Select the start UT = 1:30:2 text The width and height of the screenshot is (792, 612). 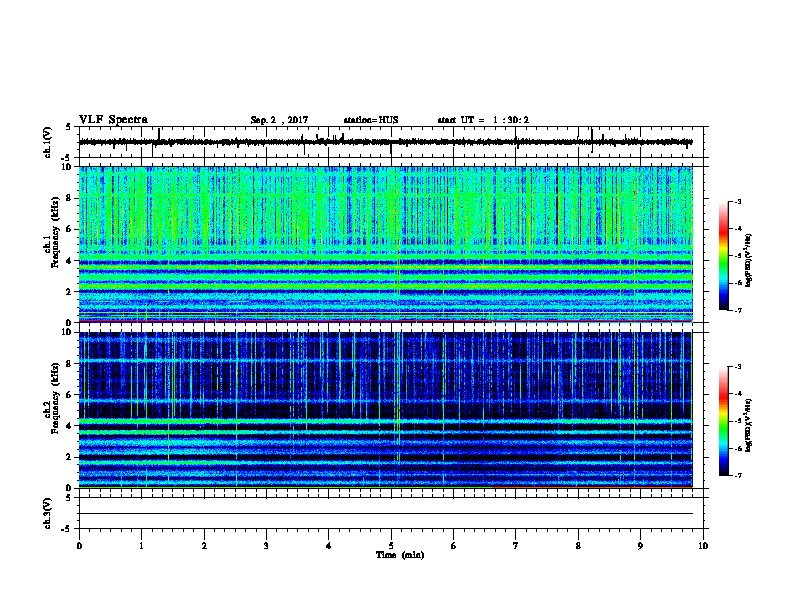tap(483, 120)
